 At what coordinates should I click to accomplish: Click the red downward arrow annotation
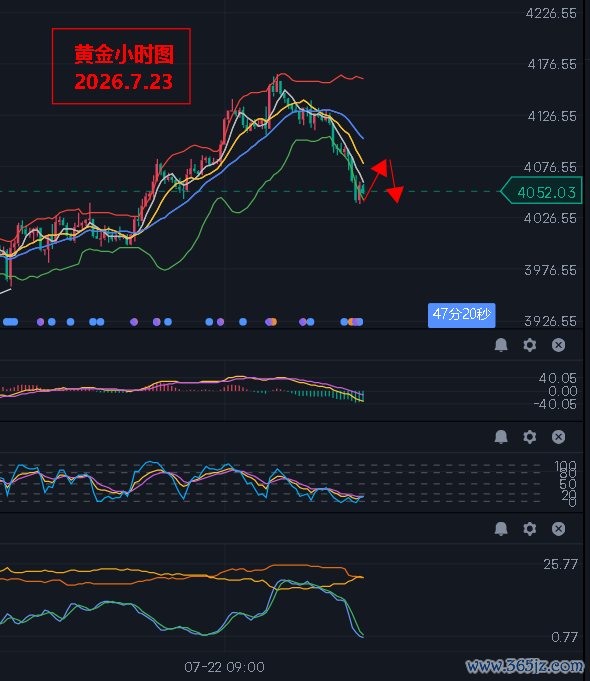(x=394, y=182)
